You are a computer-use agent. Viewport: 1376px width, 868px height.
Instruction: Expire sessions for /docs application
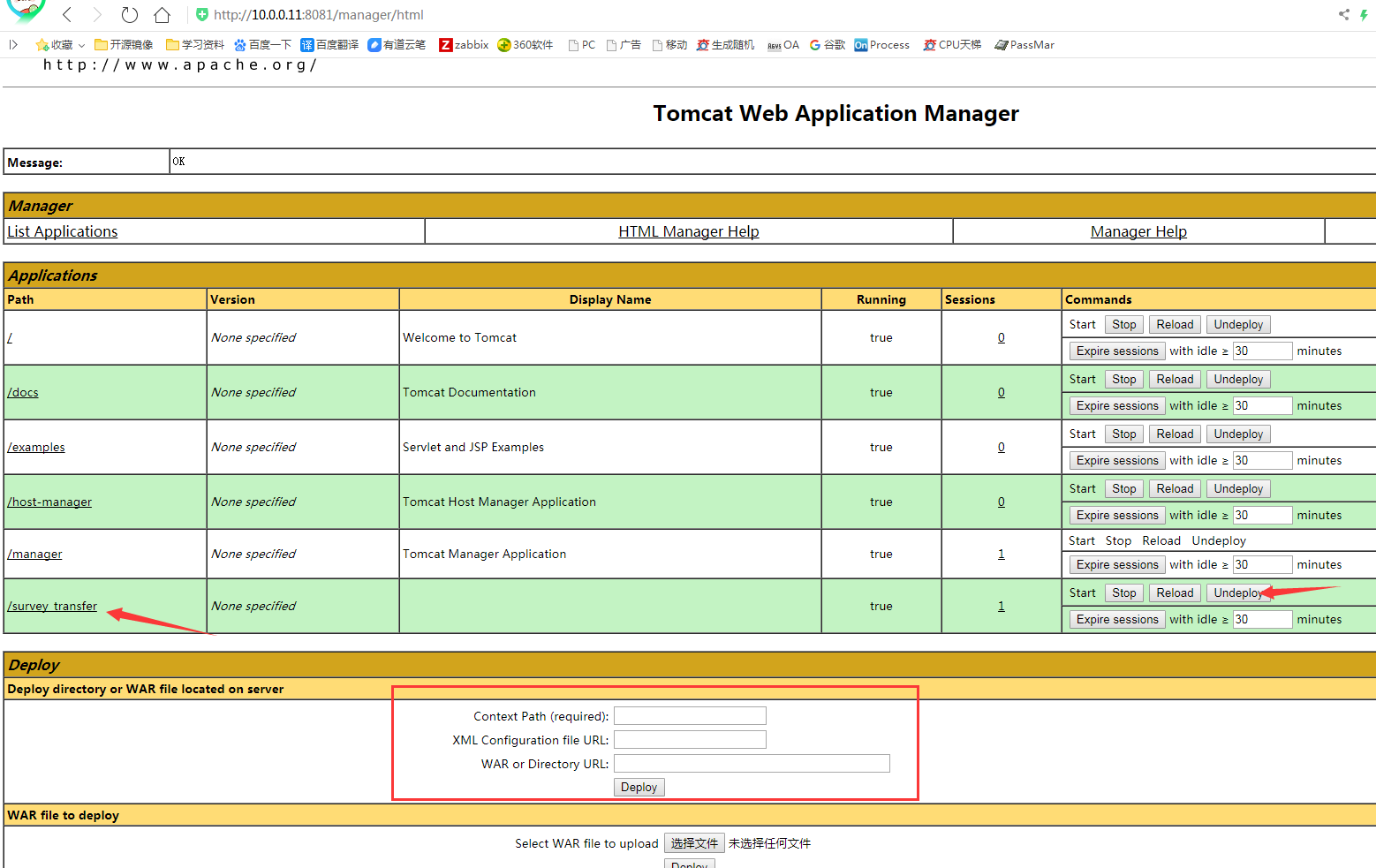(x=1117, y=405)
